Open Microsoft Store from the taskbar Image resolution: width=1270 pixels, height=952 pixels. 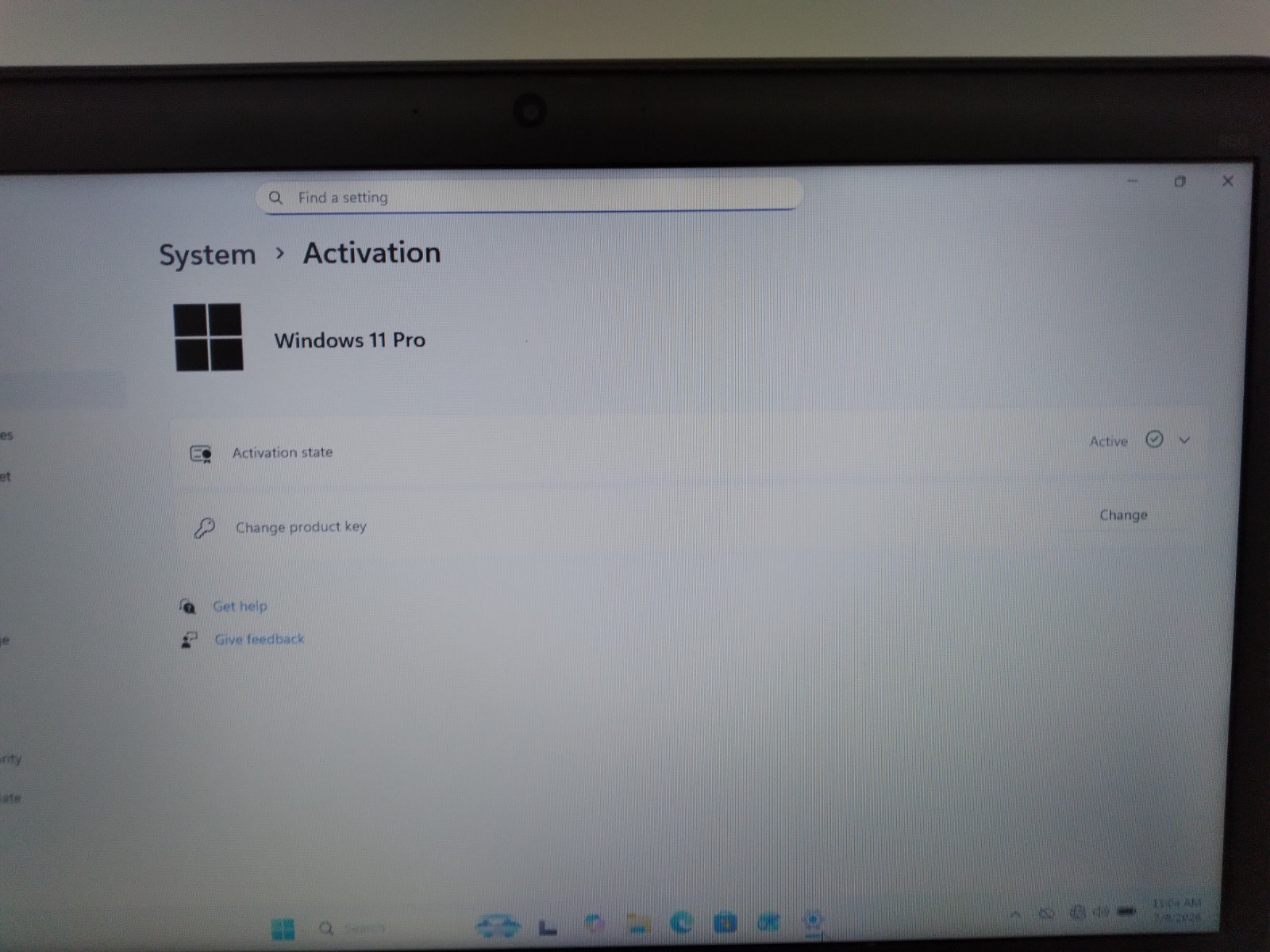coord(725,923)
